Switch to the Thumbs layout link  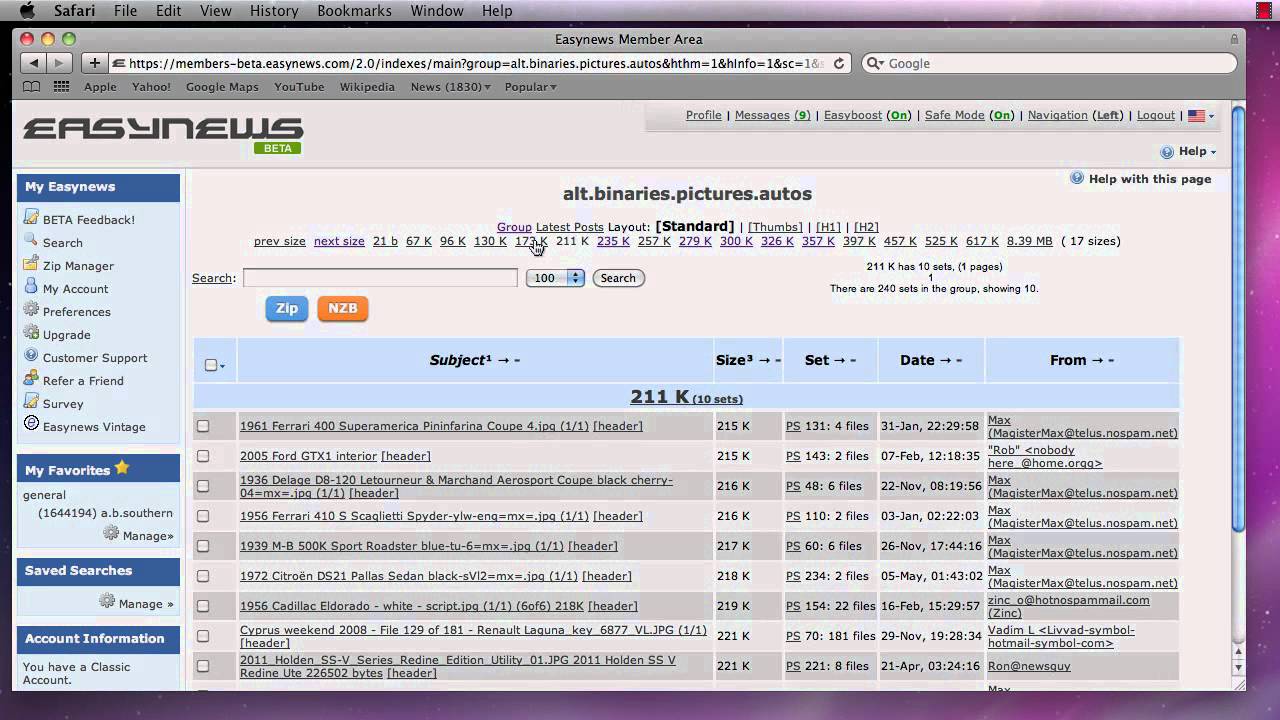click(775, 227)
